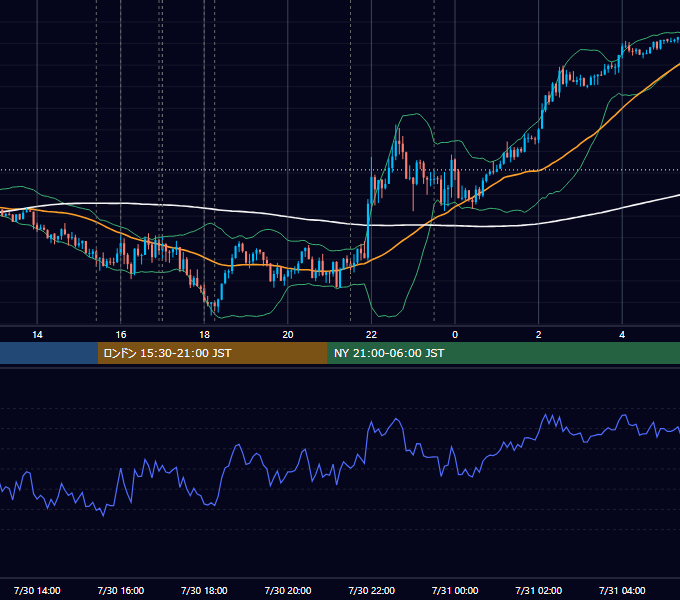
Task: Click hour label 18 on upper axis
Action: tap(204, 335)
